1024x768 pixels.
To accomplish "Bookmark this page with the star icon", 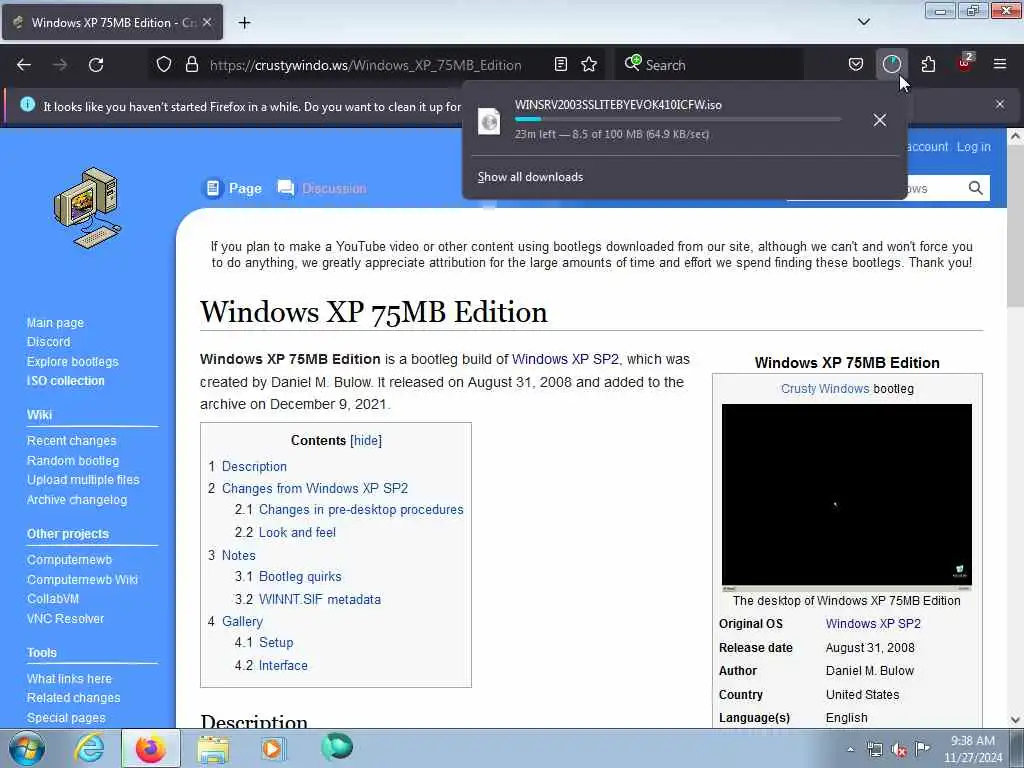I will coord(589,65).
